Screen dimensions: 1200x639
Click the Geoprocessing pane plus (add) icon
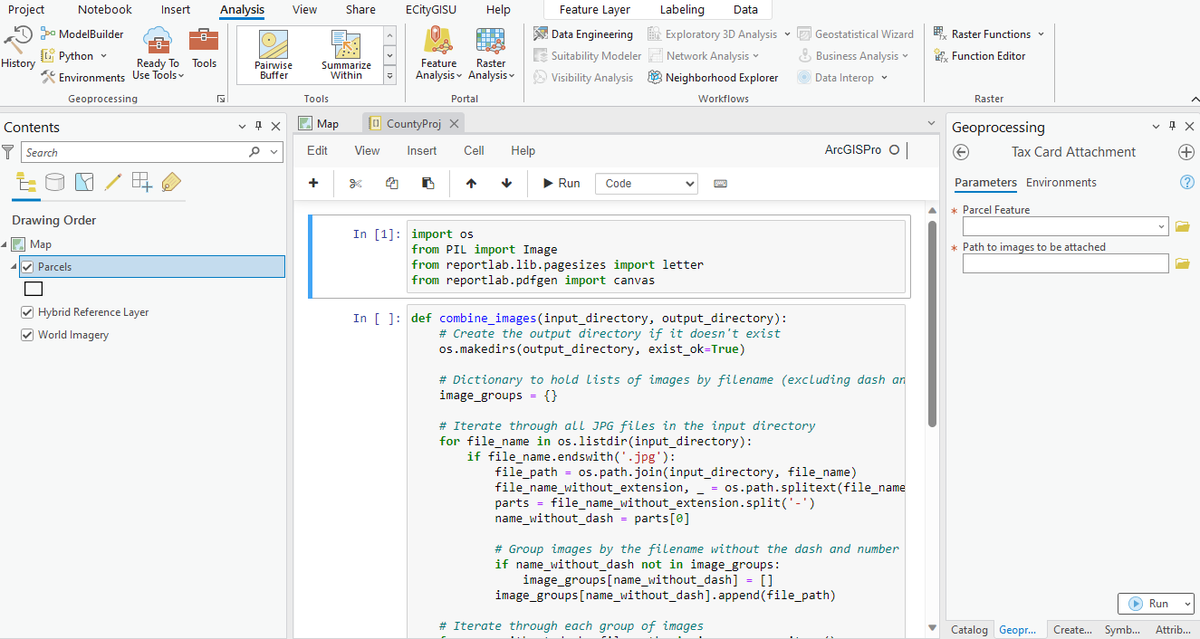pos(1186,152)
